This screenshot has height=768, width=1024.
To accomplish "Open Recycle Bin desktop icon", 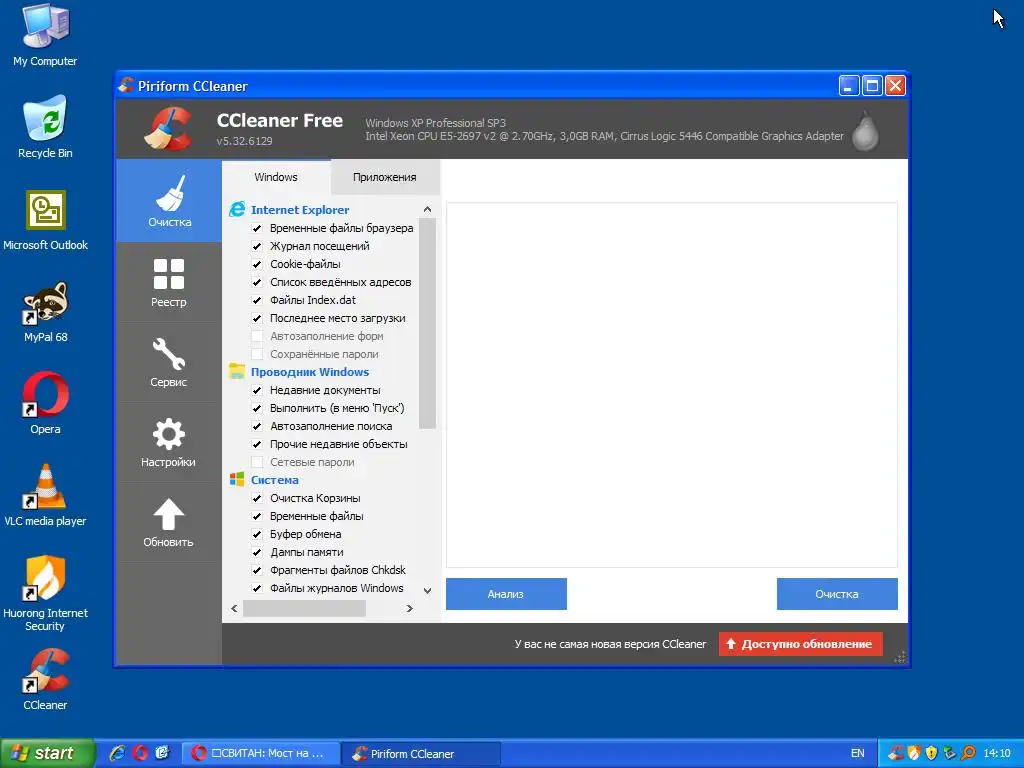I will pos(45,127).
